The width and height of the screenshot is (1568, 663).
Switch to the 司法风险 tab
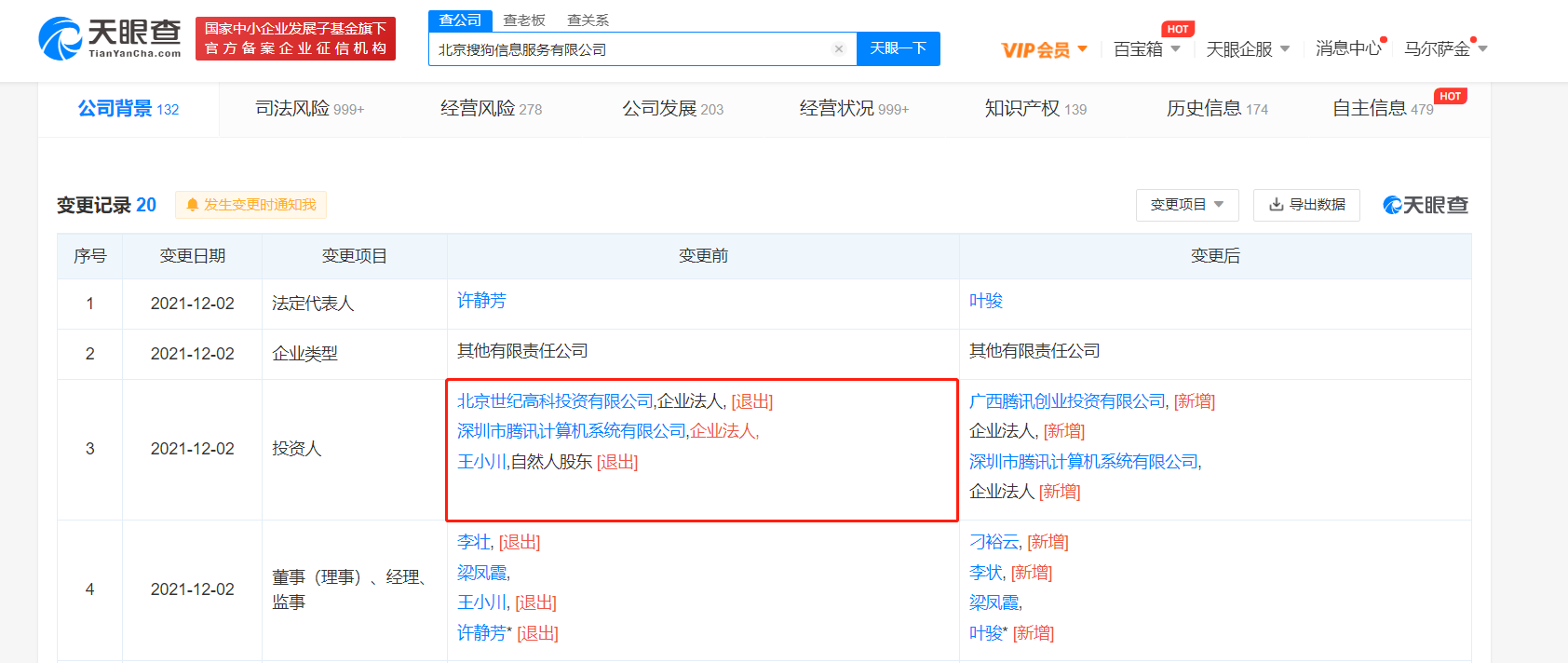pos(309,109)
